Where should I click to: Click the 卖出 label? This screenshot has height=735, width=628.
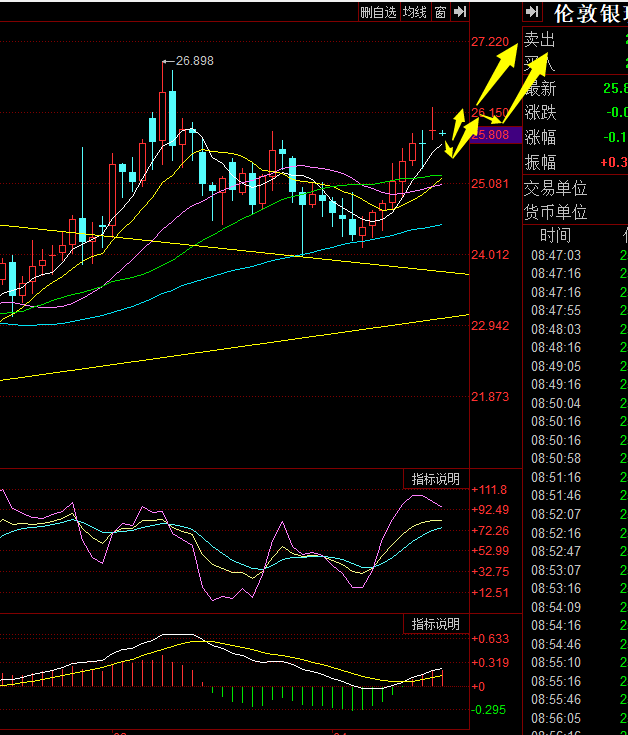point(539,40)
